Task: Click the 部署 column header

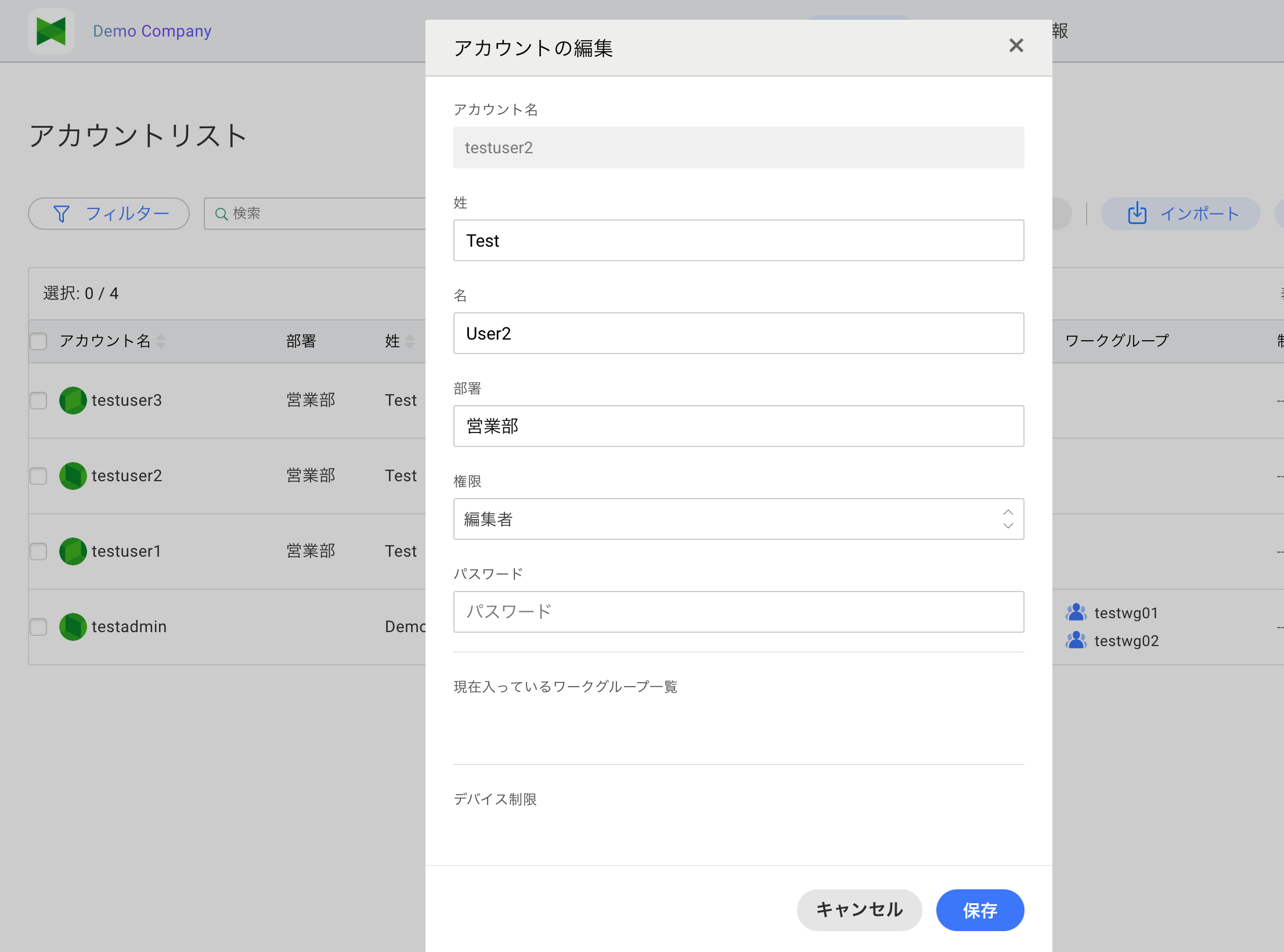Action: click(301, 341)
